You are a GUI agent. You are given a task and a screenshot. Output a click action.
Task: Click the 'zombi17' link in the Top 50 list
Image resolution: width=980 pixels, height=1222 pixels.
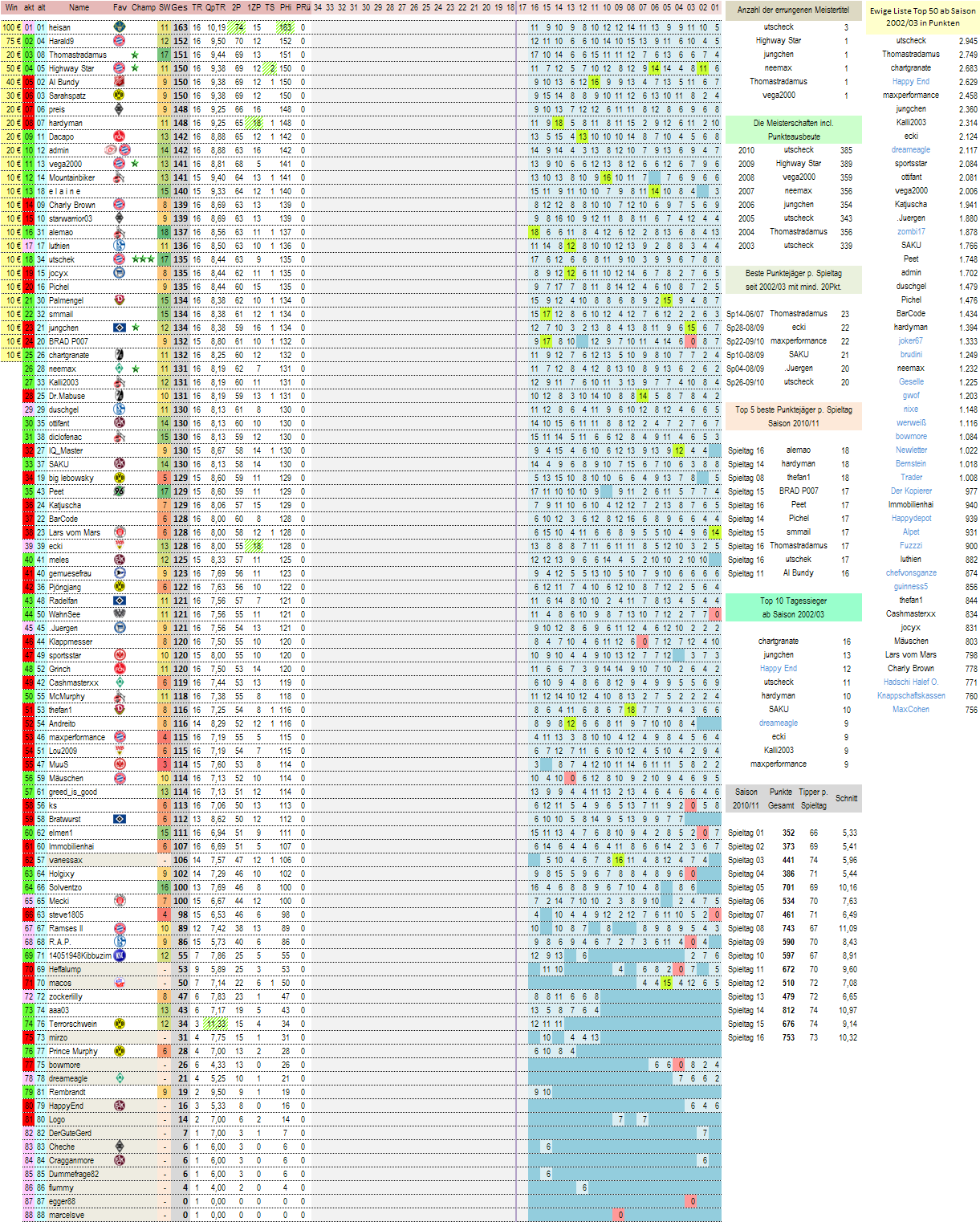pos(910,232)
